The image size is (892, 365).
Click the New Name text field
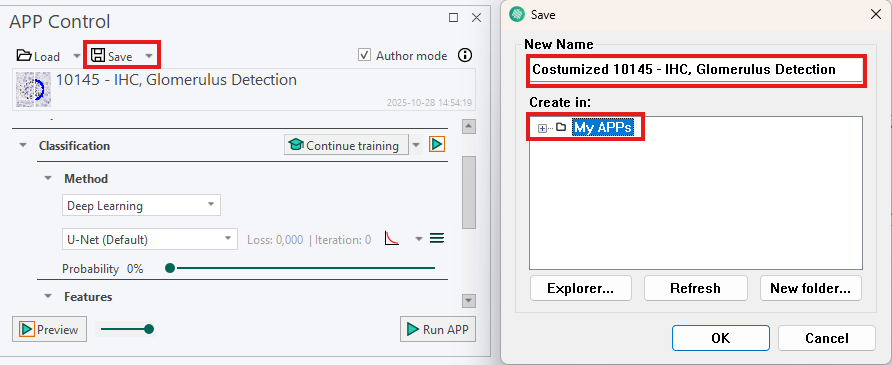click(x=696, y=70)
